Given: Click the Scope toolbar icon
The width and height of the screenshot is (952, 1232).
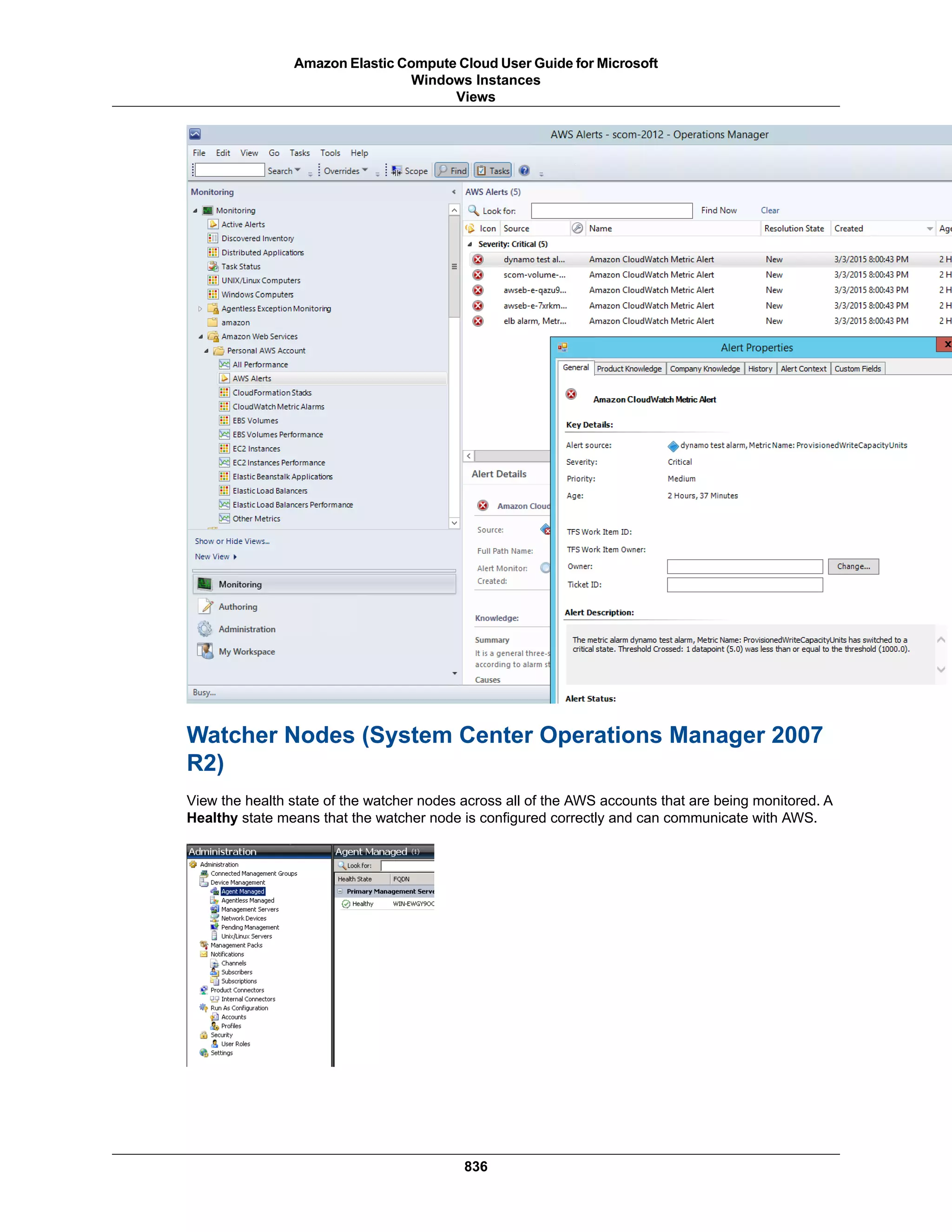Looking at the screenshot, I should coord(397,170).
